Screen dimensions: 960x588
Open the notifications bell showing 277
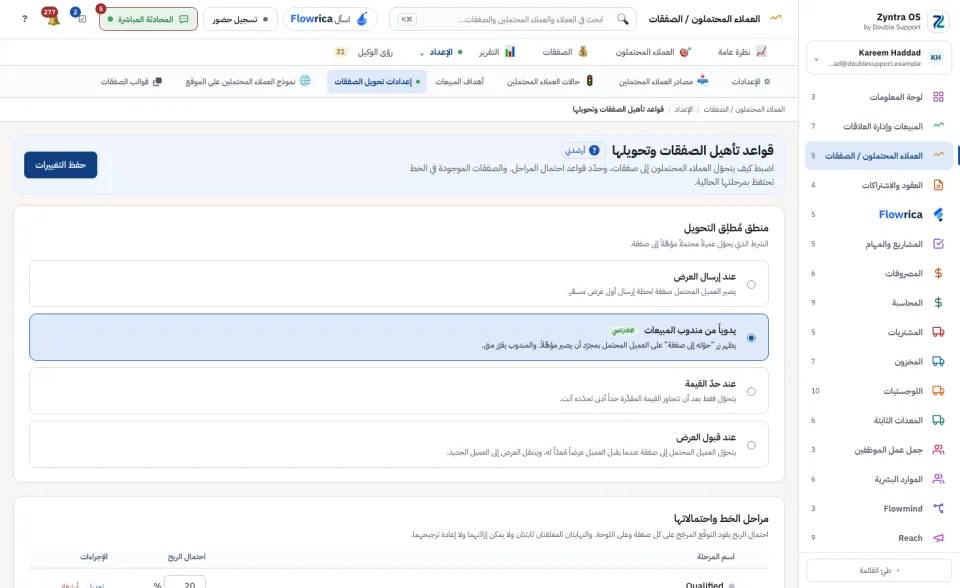[x=53, y=19]
